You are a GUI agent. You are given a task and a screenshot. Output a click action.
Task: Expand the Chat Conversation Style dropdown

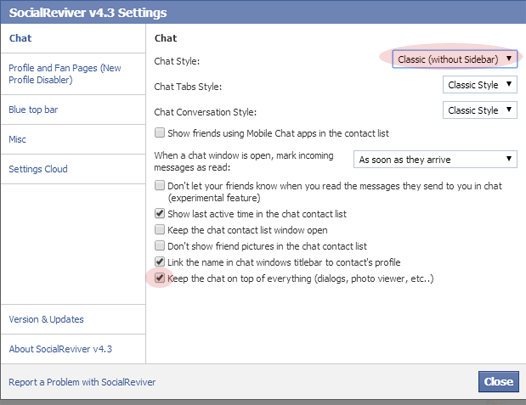click(x=480, y=110)
